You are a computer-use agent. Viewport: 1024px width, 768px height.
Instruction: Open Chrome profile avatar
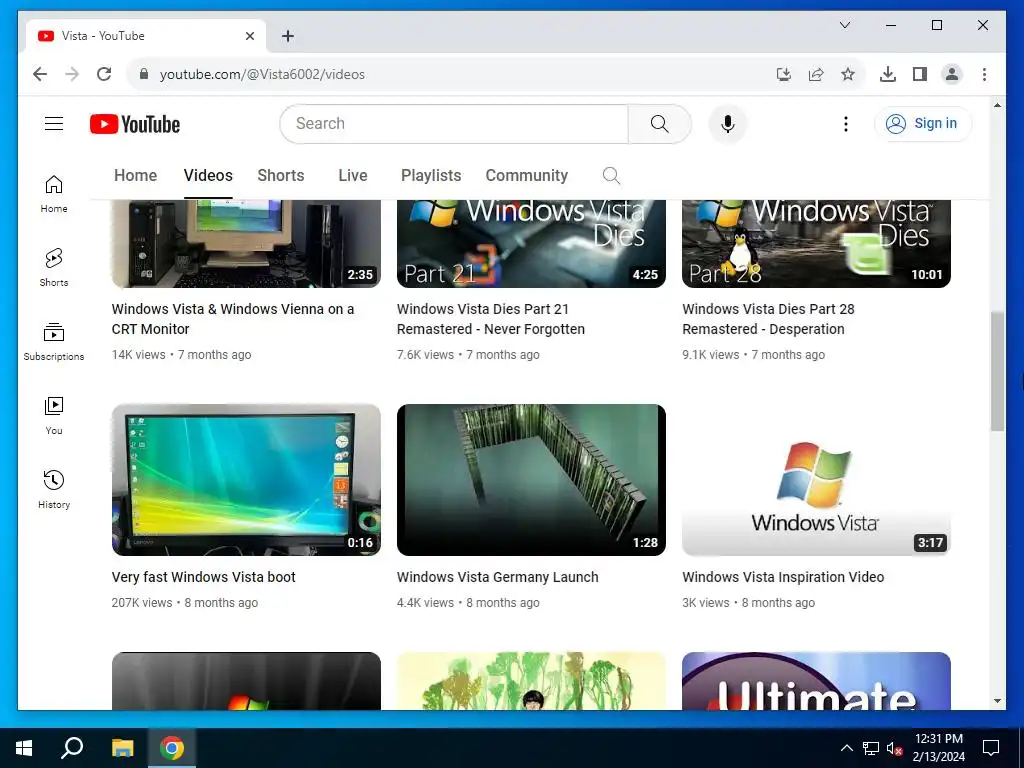coord(952,74)
